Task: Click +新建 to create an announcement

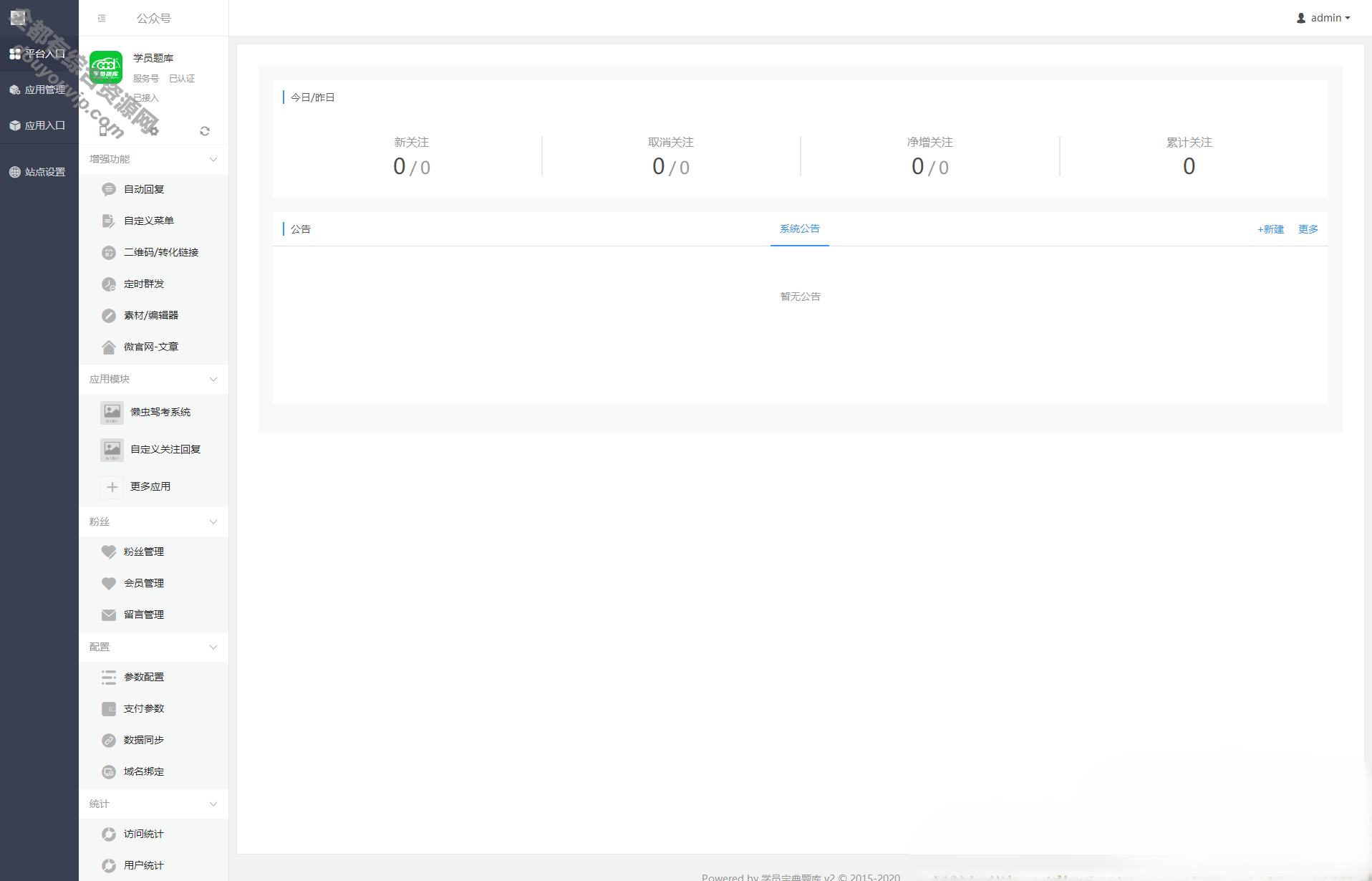Action: click(x=1270, y=229)
